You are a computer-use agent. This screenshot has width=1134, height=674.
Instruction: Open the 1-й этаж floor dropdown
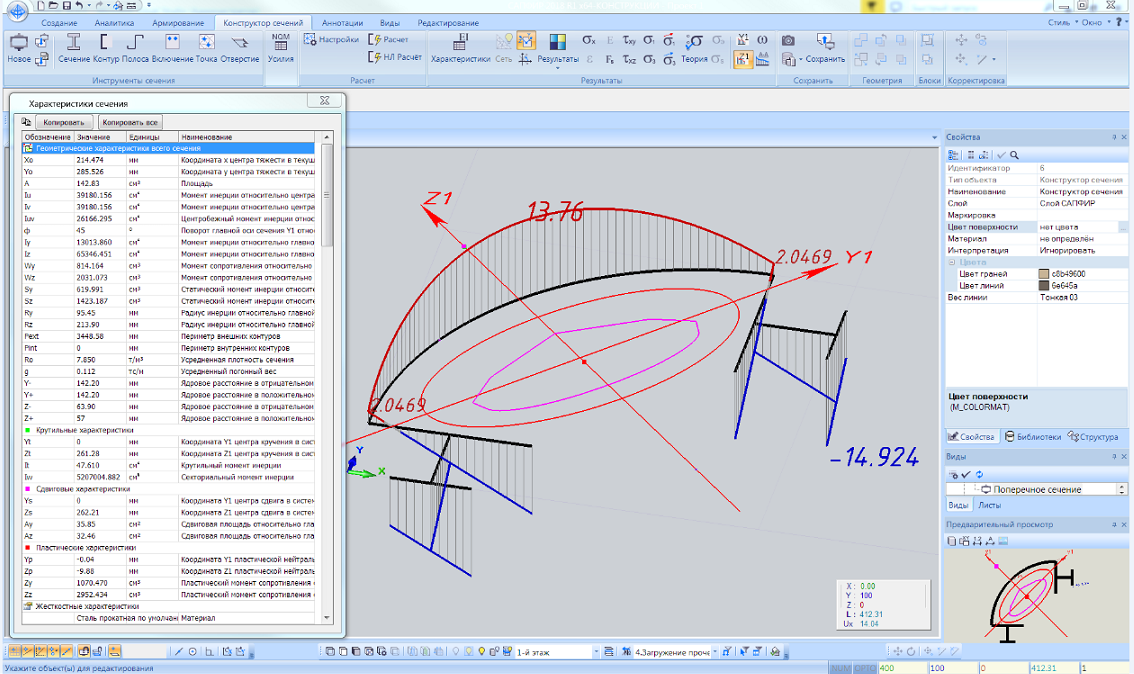[597, 651]
